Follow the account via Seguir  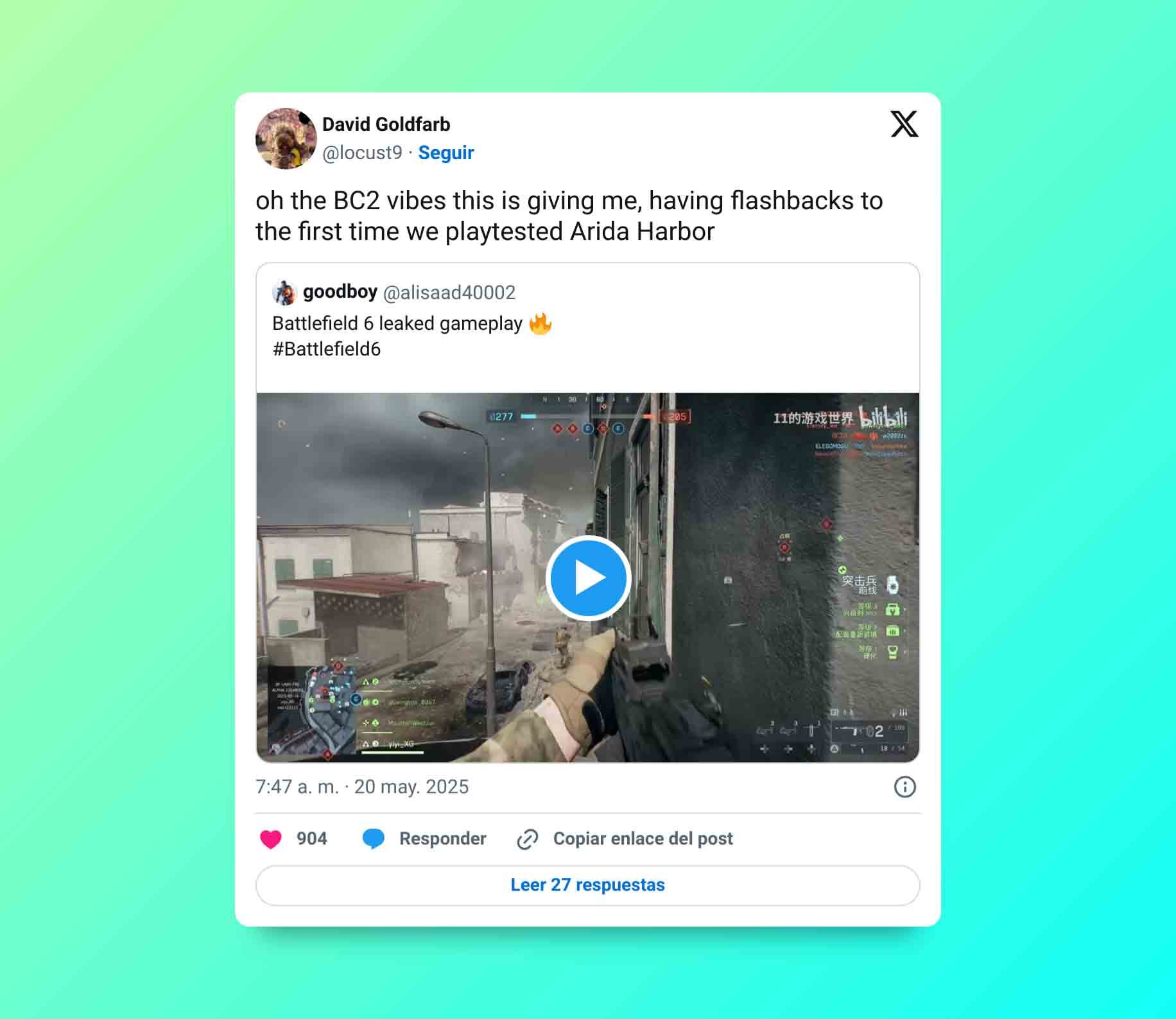(446, 153)
